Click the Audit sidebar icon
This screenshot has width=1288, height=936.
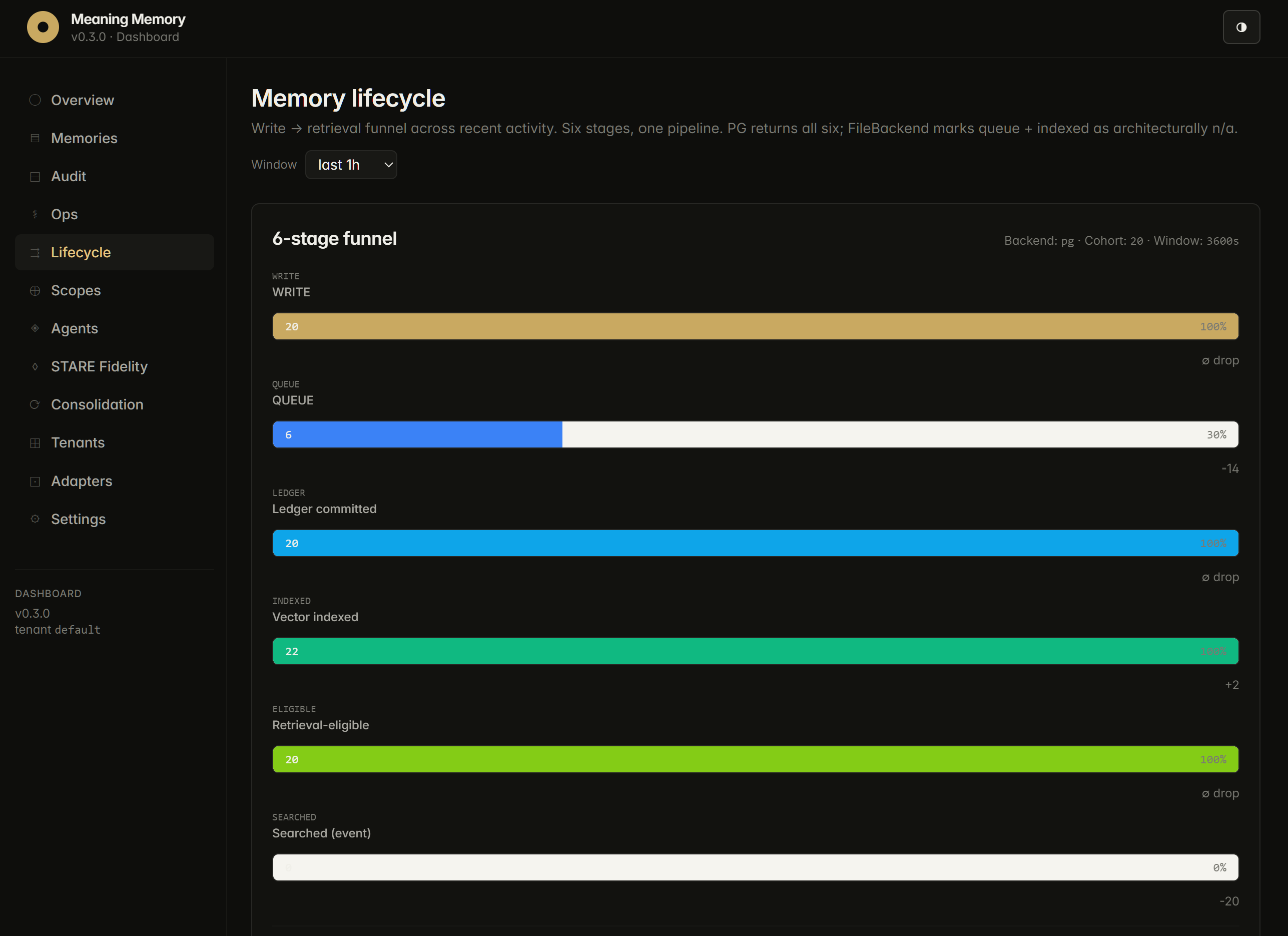pos(35,176)
